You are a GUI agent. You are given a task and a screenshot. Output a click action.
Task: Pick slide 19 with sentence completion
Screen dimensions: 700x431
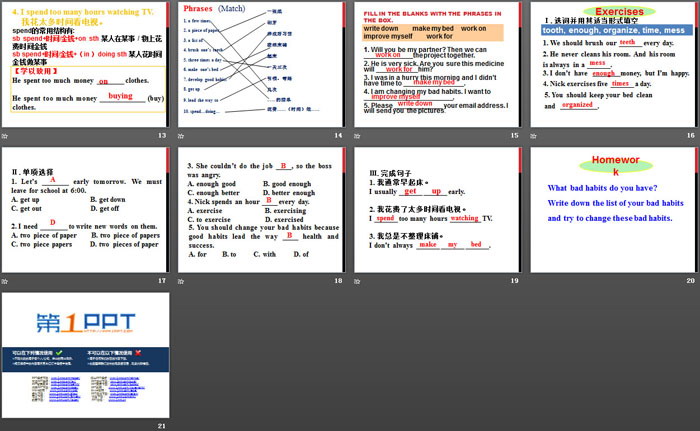[x=437, y=210]
